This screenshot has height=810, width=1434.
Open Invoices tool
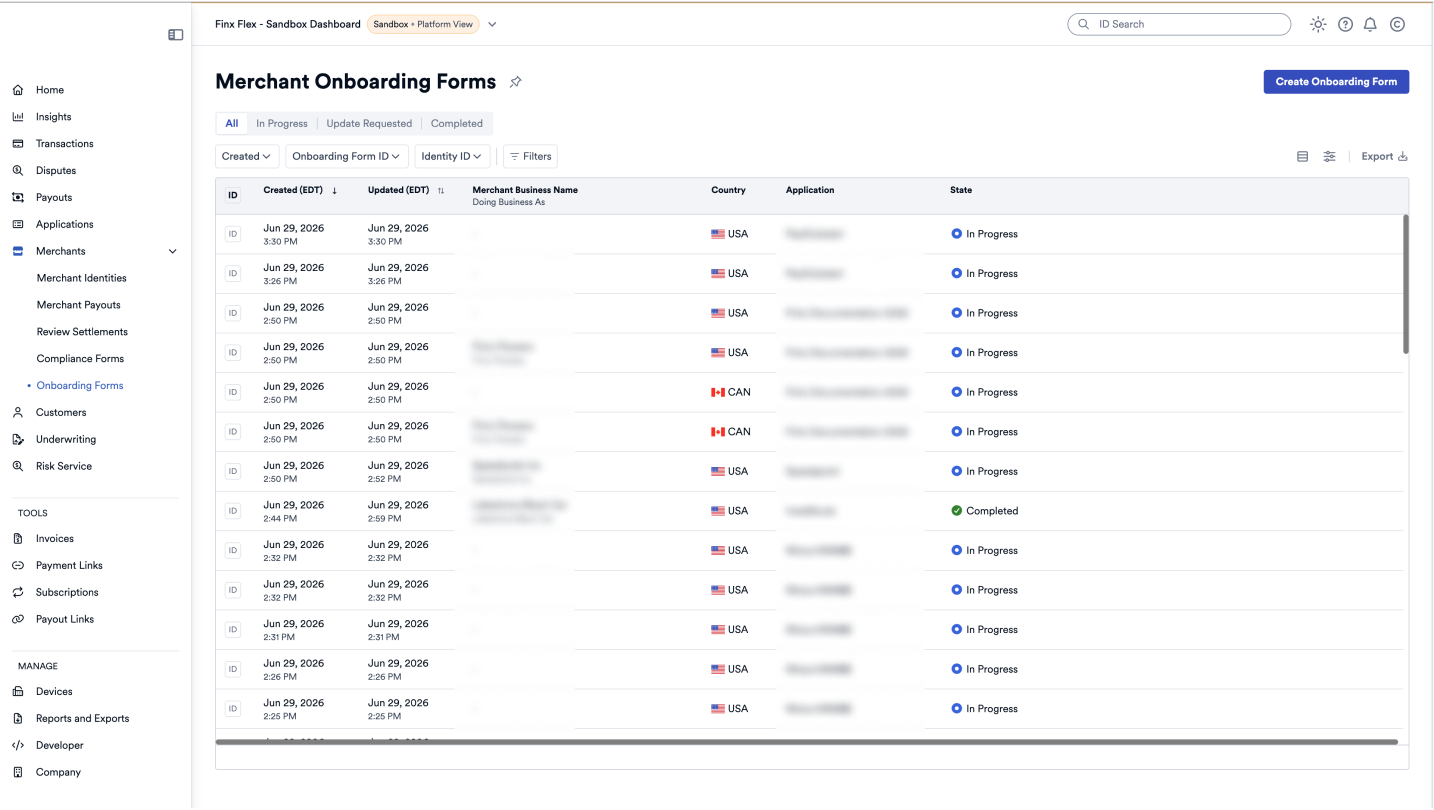click(55, 539)
